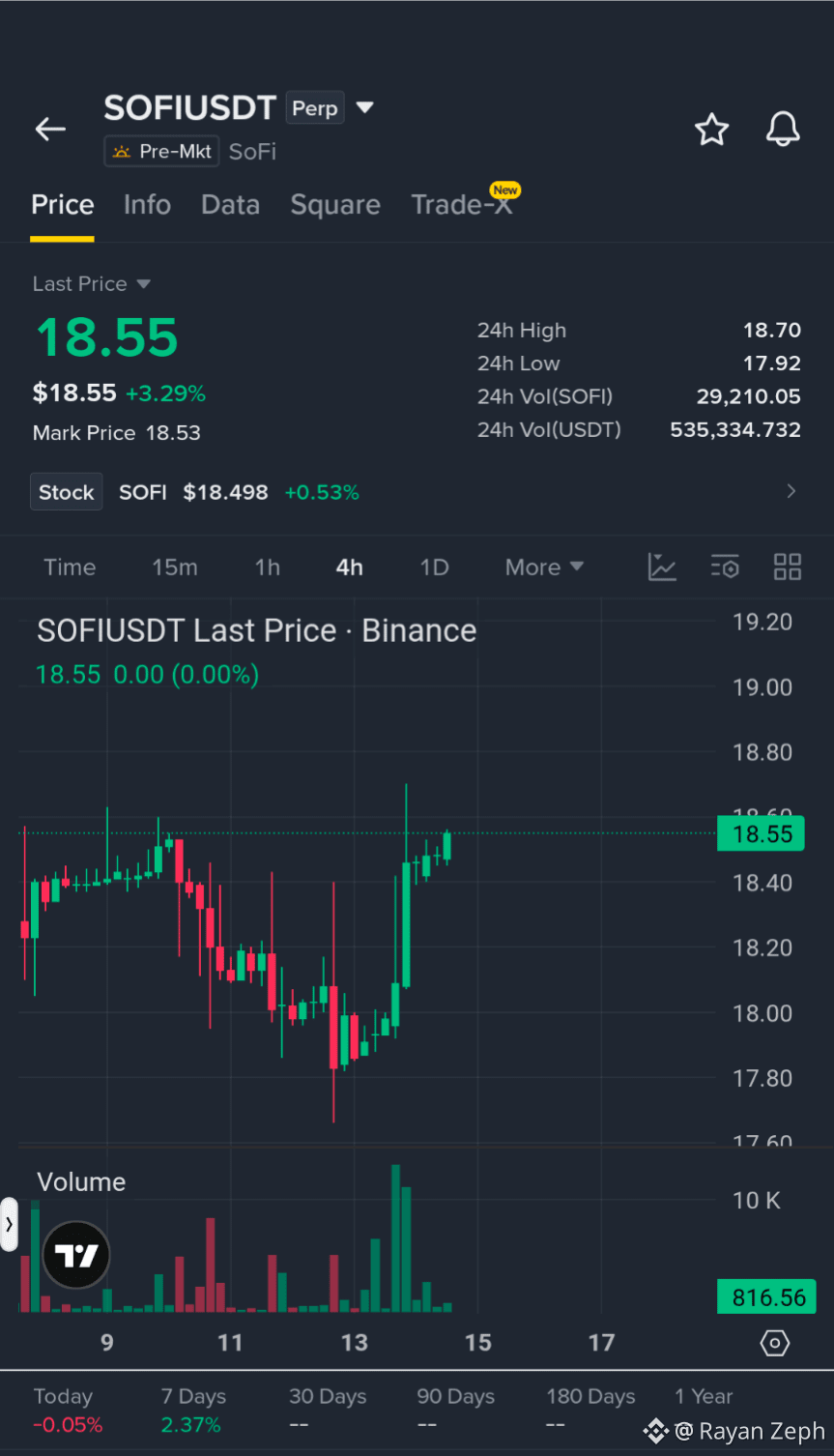Click the date label 13 on time axis
The height and width of the screenshot is (1456, 834).
(x=354, y=1343)
